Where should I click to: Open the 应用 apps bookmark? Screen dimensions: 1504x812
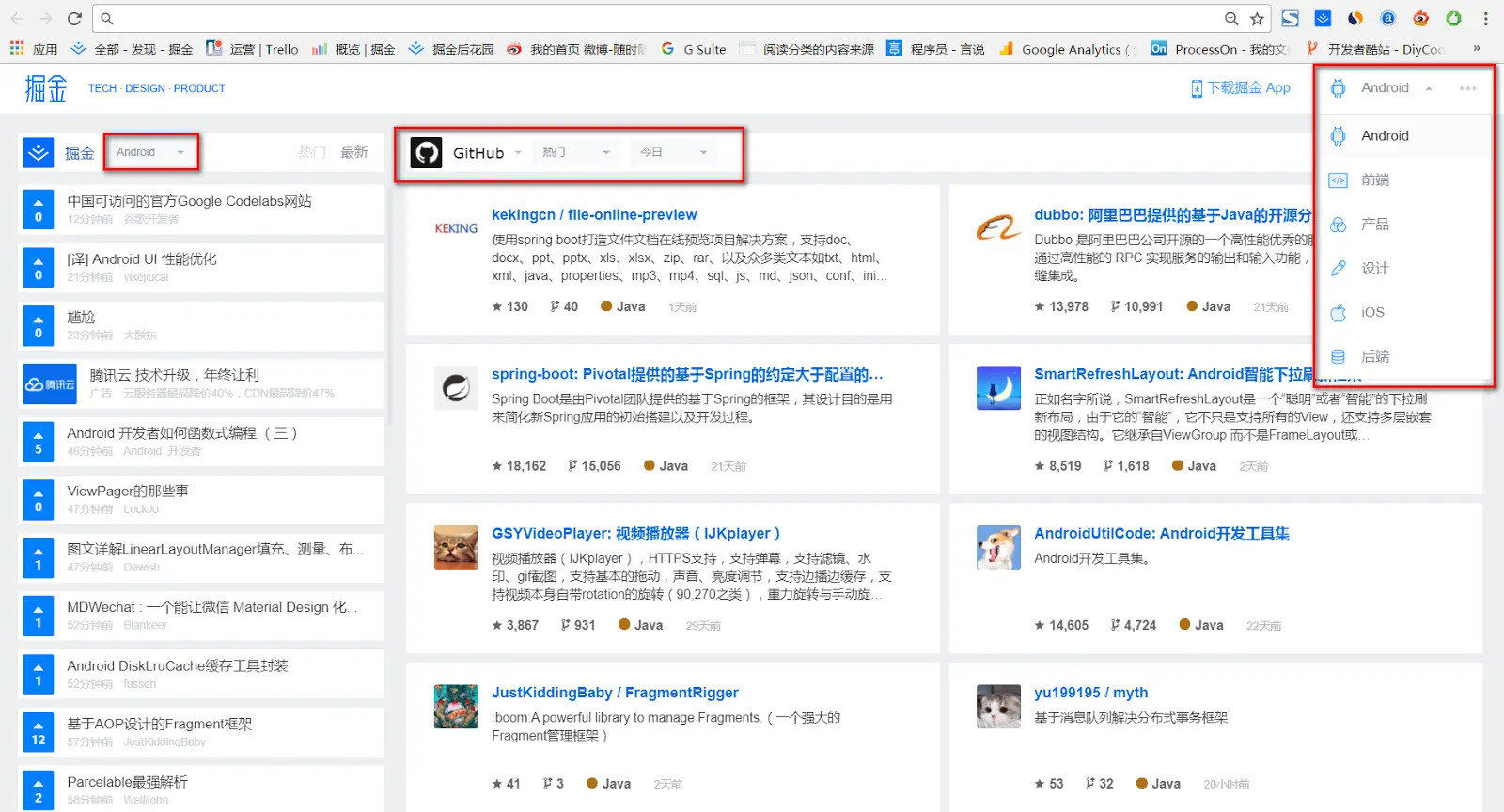pyautogui.click(x=33, y=49)
